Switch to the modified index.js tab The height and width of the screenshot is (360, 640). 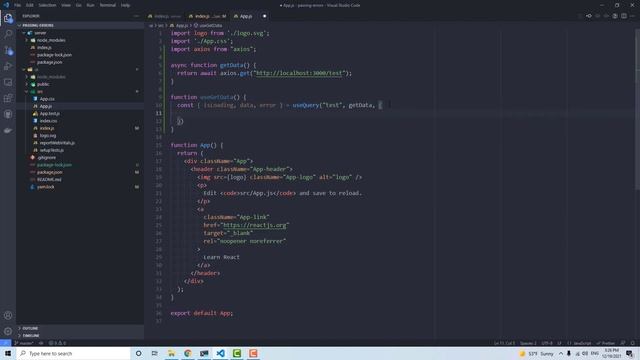[x=207, y=16]
